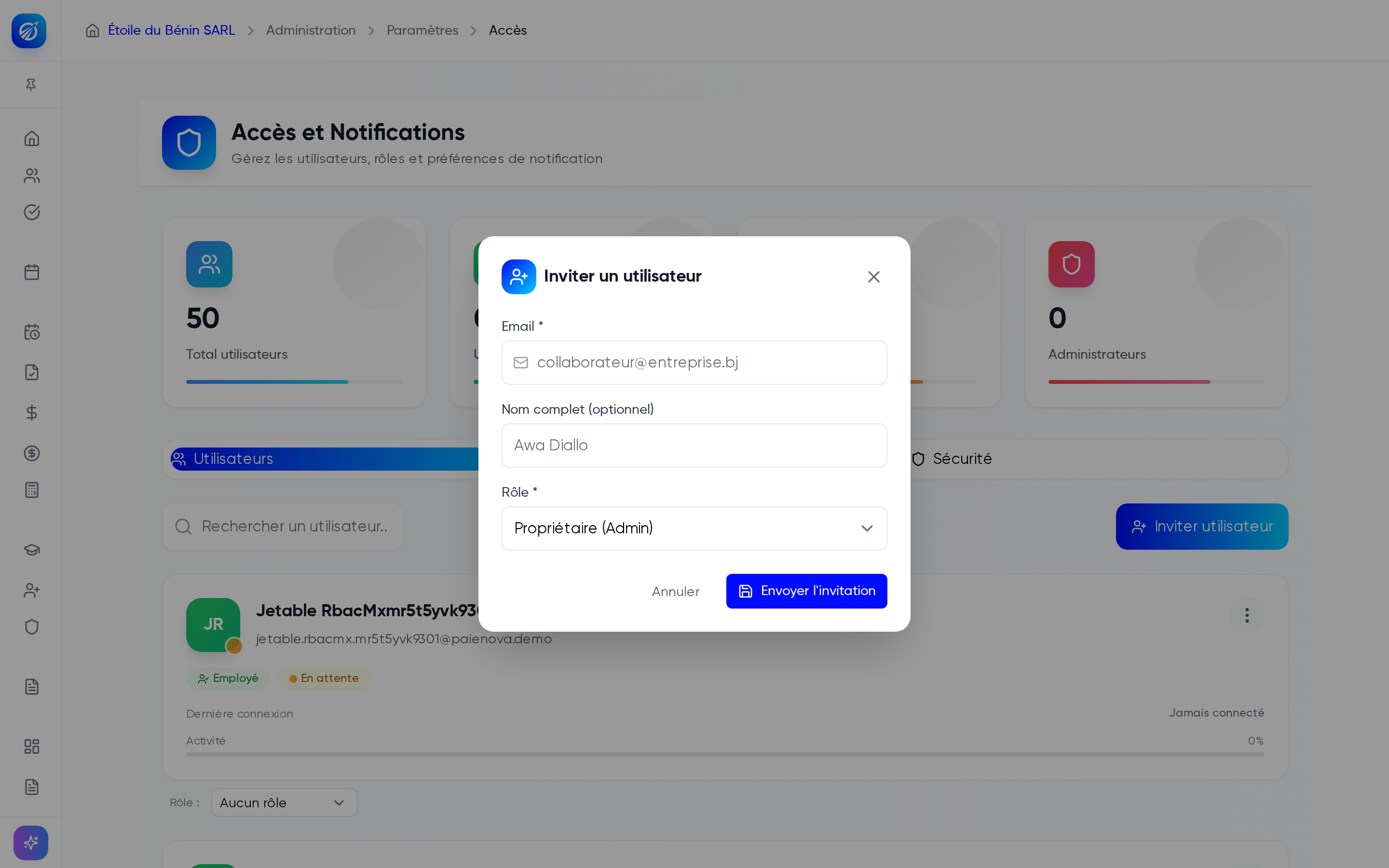1389x868 pixels.
Task: Open the dollar sign sidebar icon
Action: [x=31, y=413]
